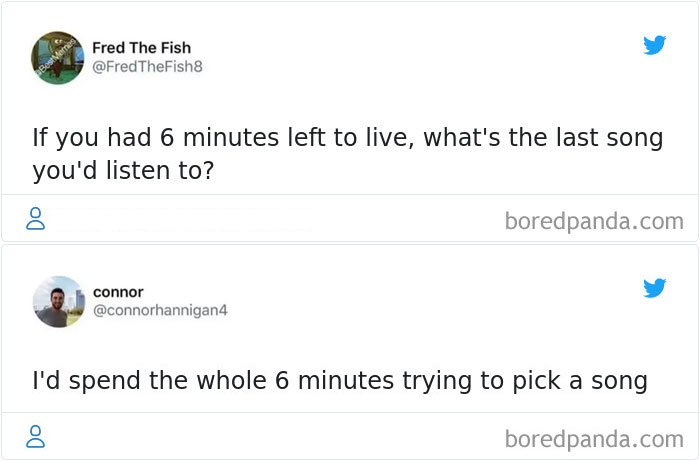The image size is (700, 461).
Task: Select the reply text about trying to pick a song
Action: 340,381
